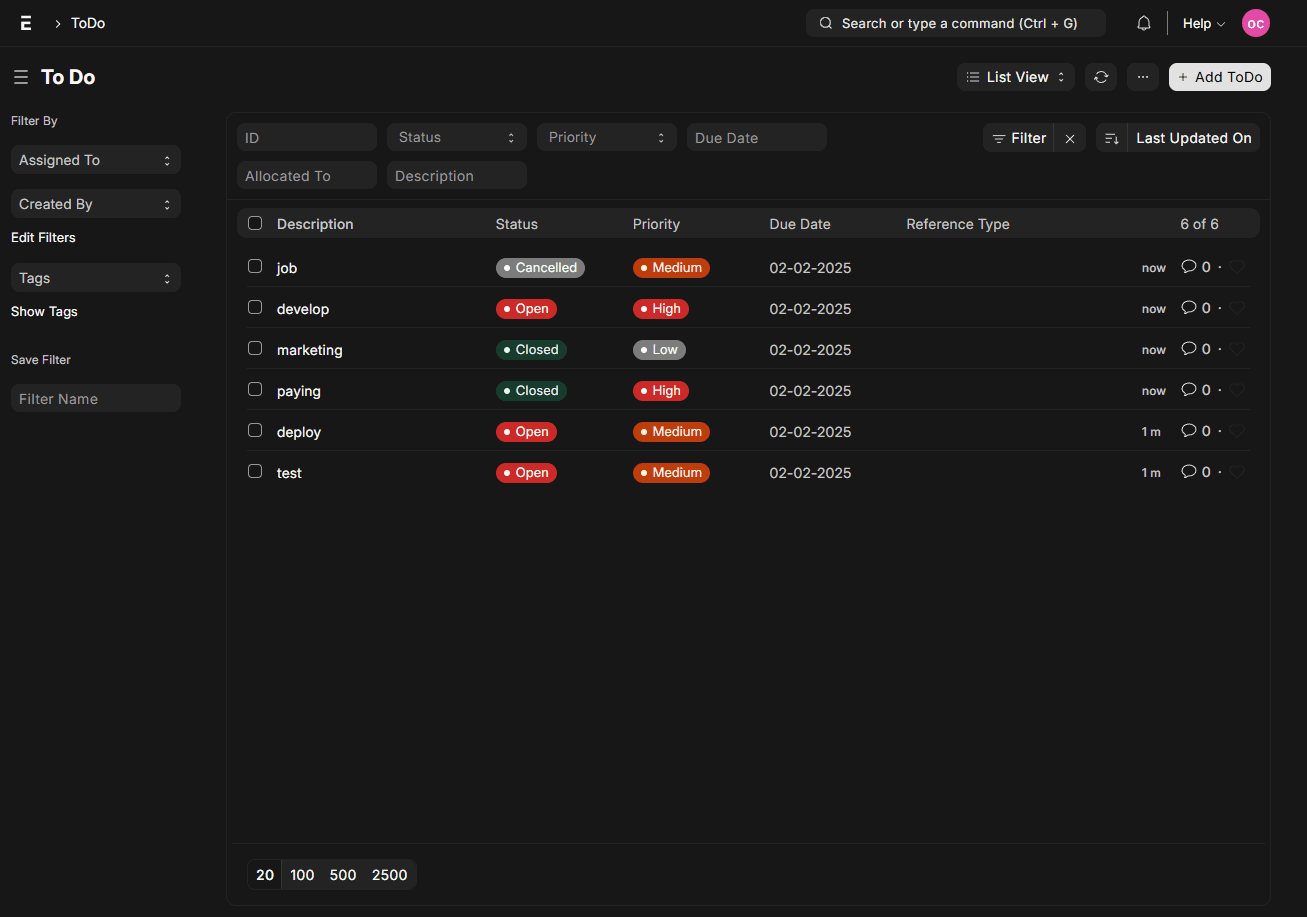Open the Help menu
Viewport: 1307px width, 917px height.
click(x=1204, y=23)
